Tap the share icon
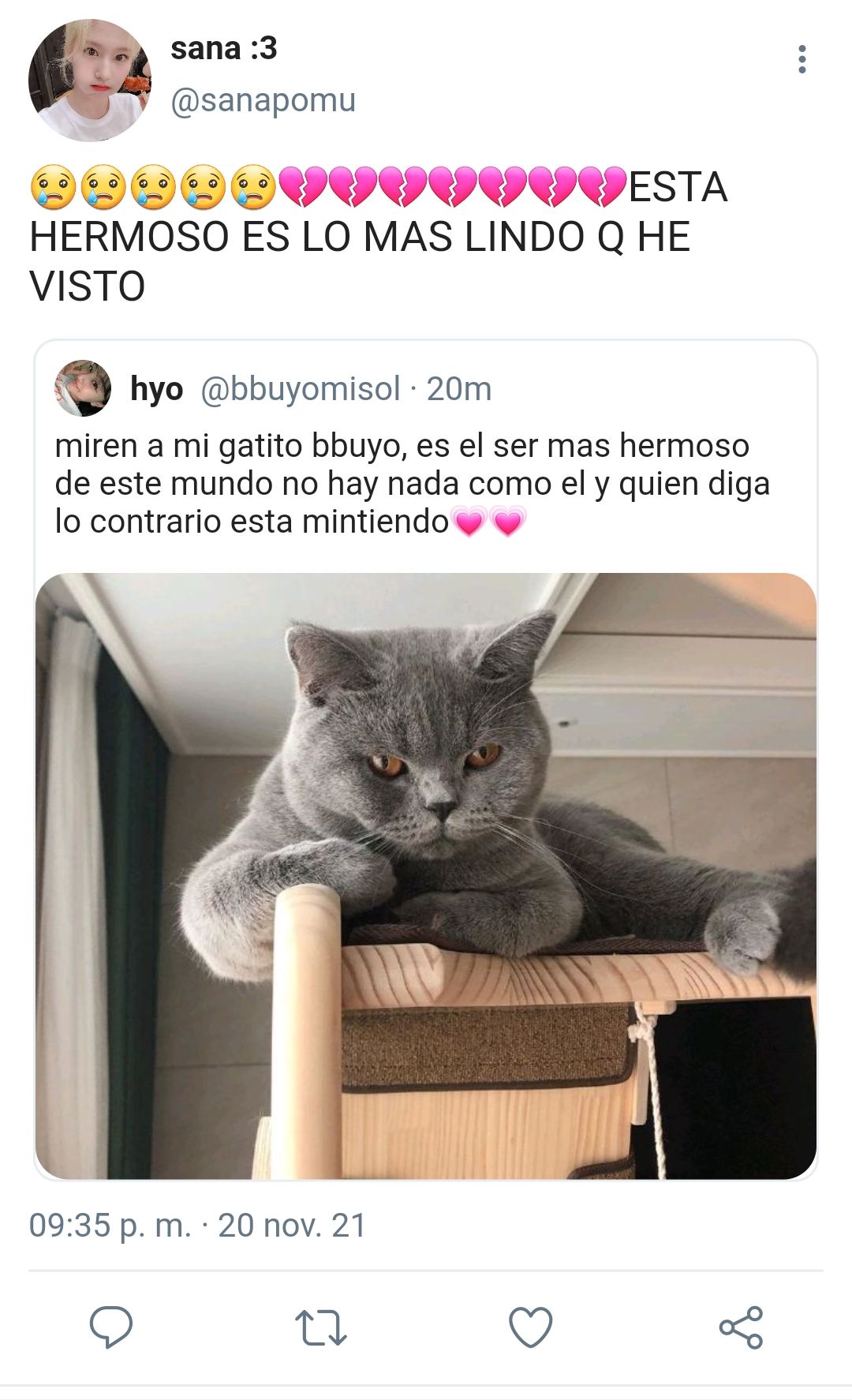 [741, 1327]
